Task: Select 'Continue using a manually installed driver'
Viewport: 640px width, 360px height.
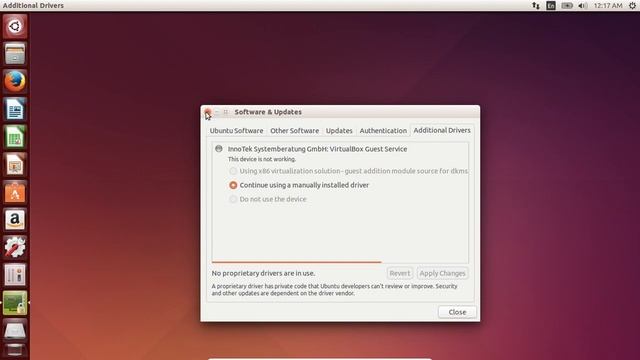Action: (299, 185)
